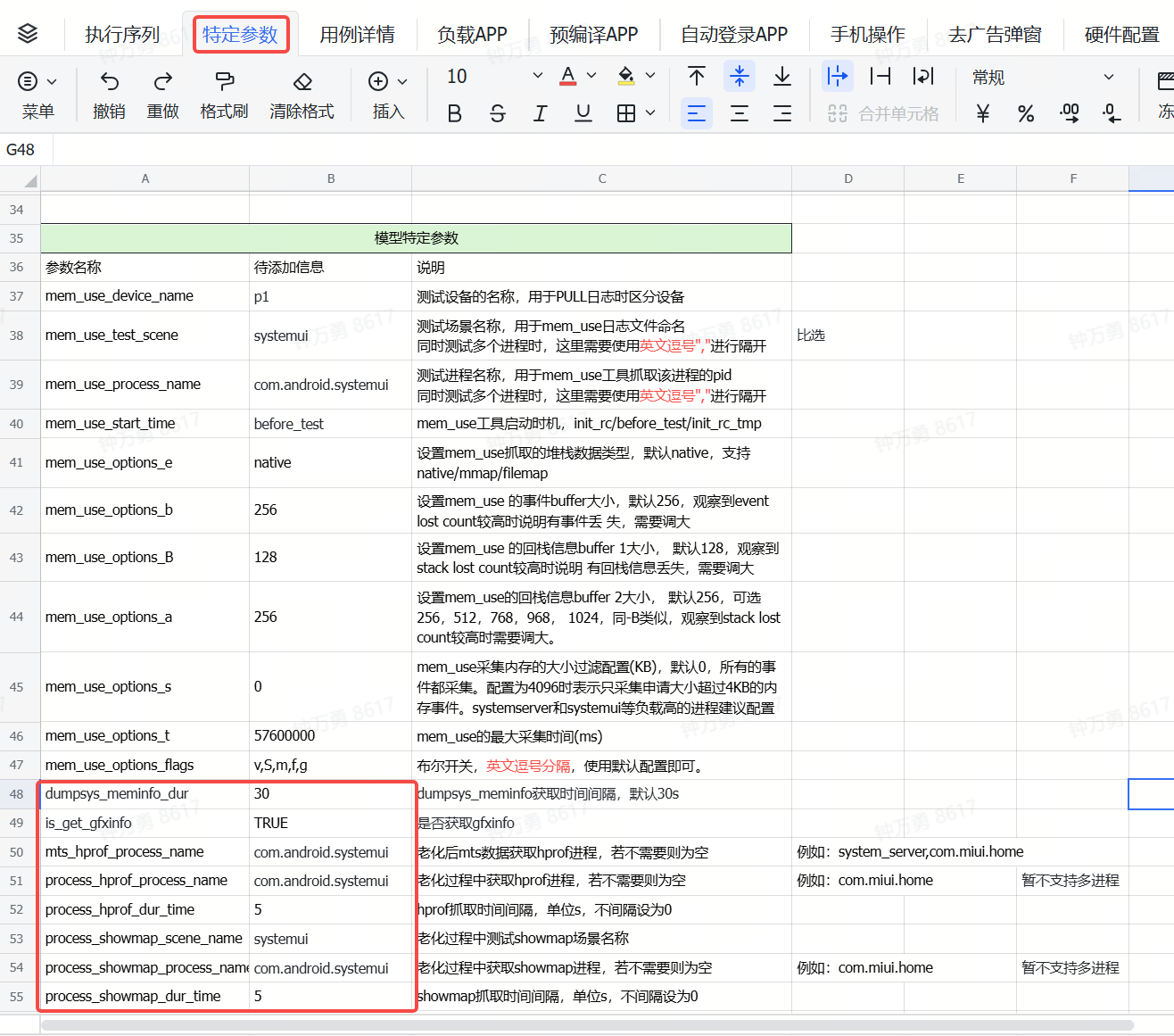This screenshot has height=1036, width=1174.
Task: Open the sheet layers icon
Action: [x=28, y=34]
